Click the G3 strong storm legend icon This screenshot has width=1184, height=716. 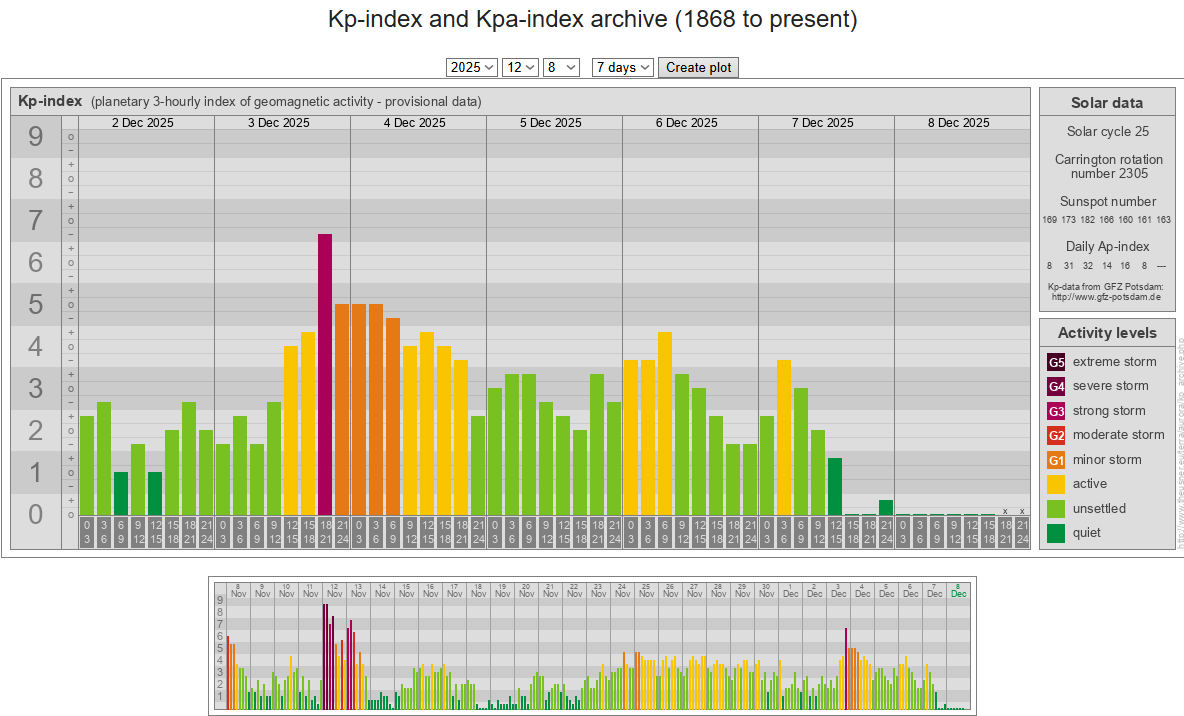click(1056, 411)
